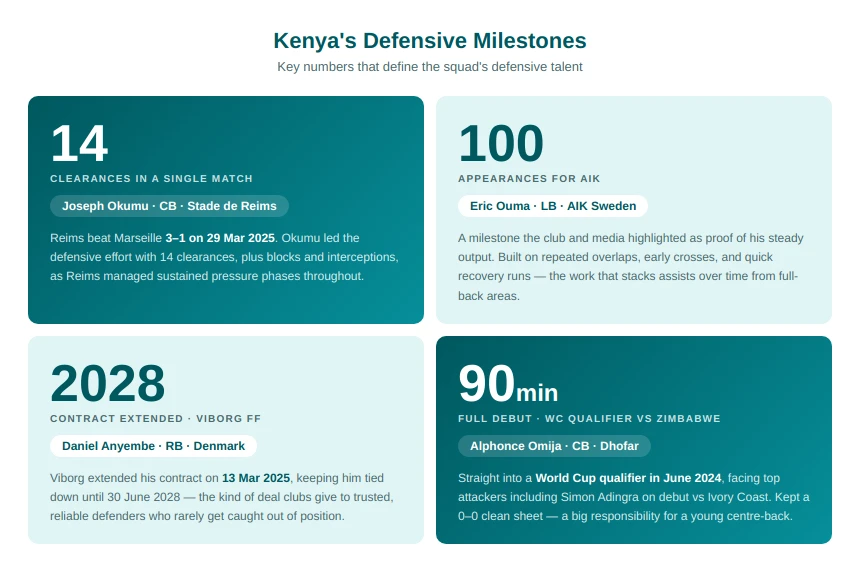Click the heading "Kenya's Defensive Milestones"
860x568 pixels.
[429, 41]
